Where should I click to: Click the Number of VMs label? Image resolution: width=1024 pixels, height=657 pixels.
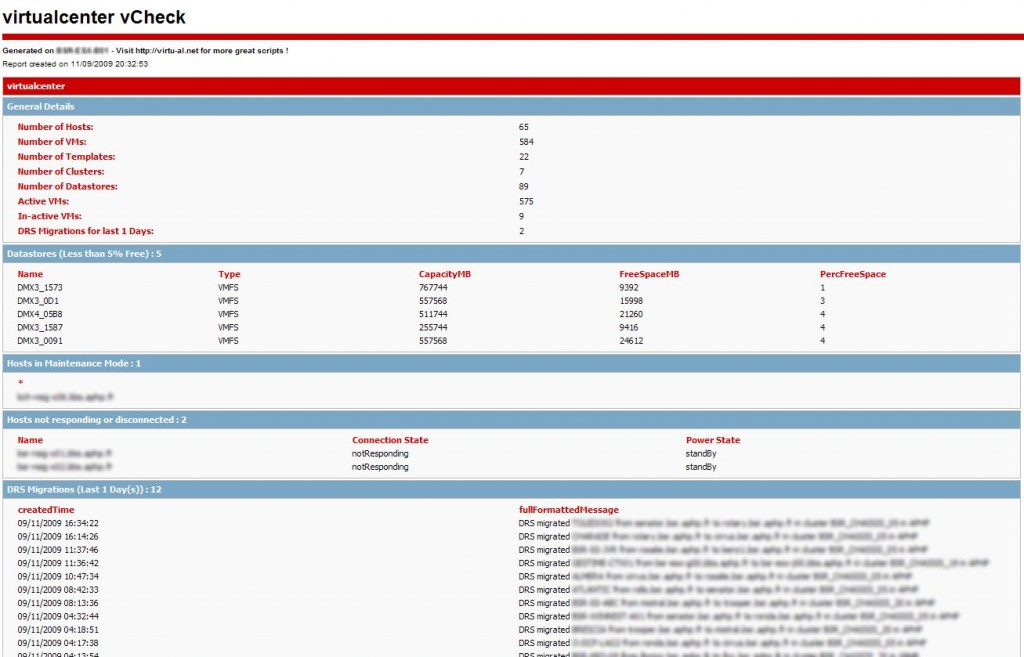coord(52,142)
